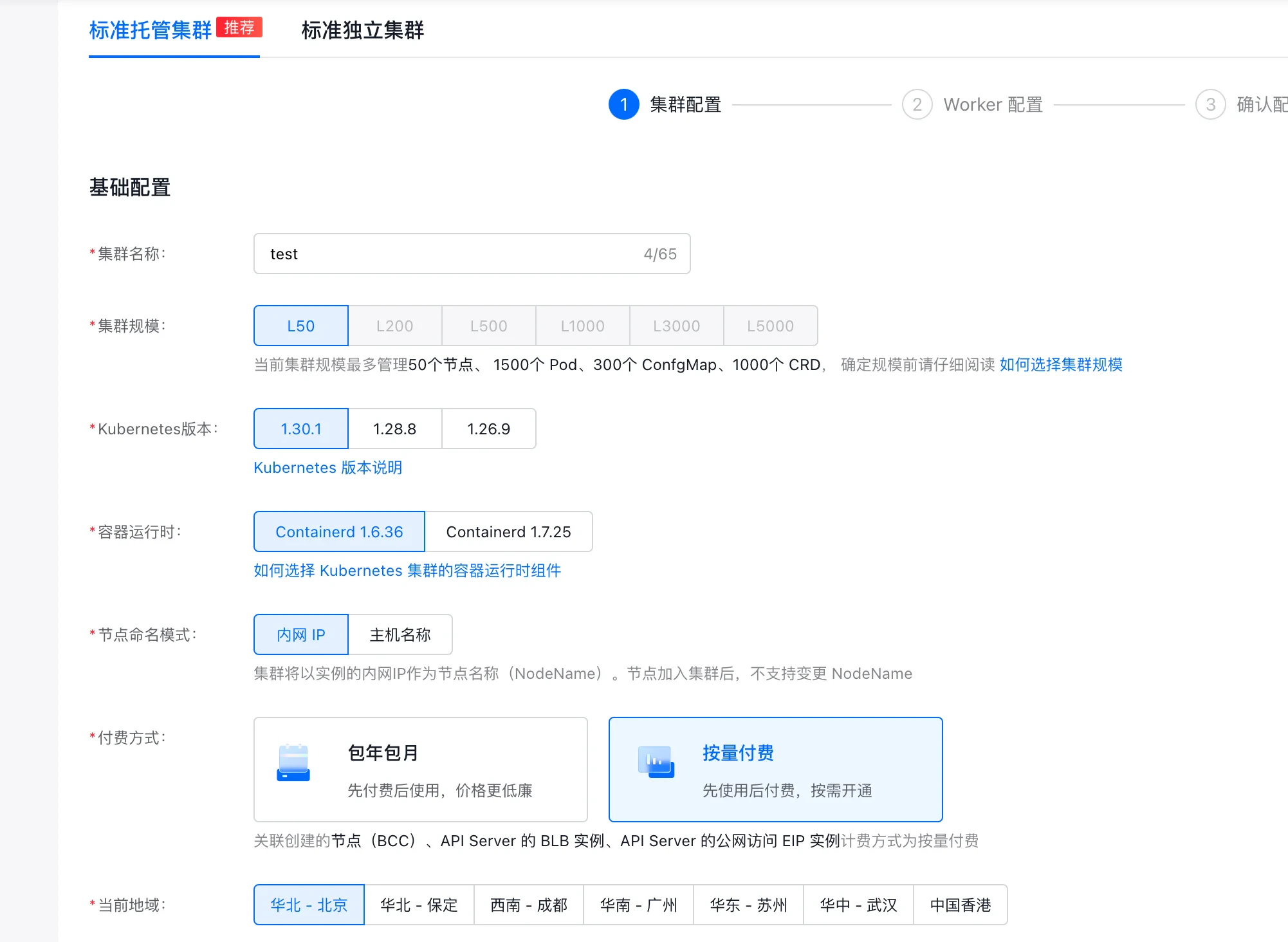Open Kubernetes 版本说明 link
This screenshot has height=942, width=1288.
click(x=327, y=468)
